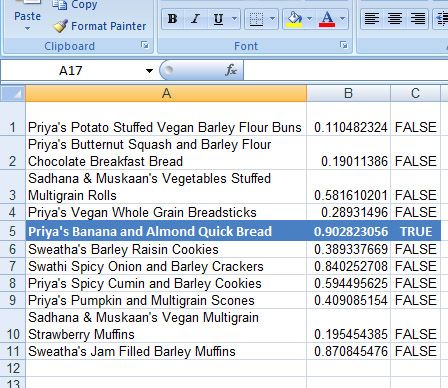Select Priya's Pumpkin and Multigrain Scones cell
The width and height of the screenshot is (448, 388).
point(166,300)
